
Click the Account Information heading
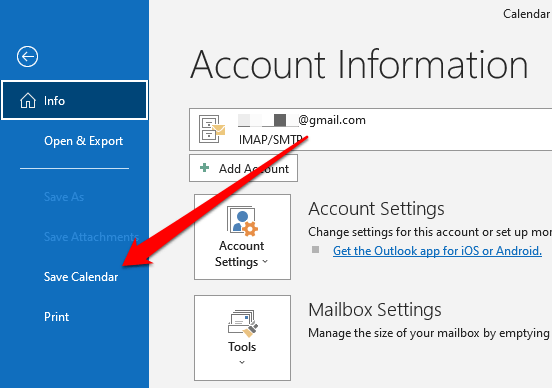(359, 64)
